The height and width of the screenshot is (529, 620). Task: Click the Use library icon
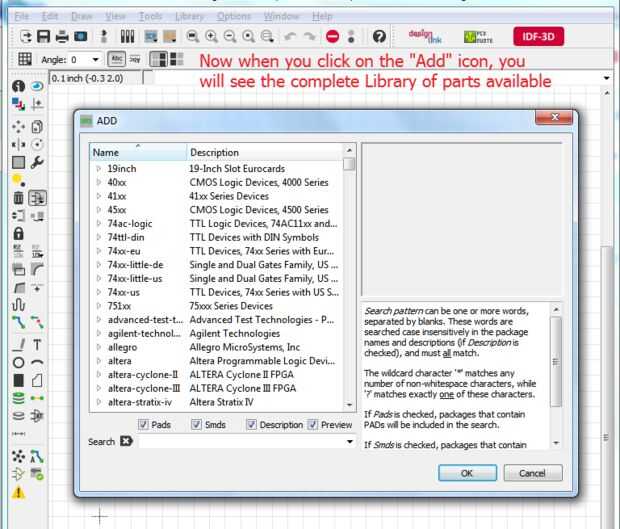click(127, 36)
